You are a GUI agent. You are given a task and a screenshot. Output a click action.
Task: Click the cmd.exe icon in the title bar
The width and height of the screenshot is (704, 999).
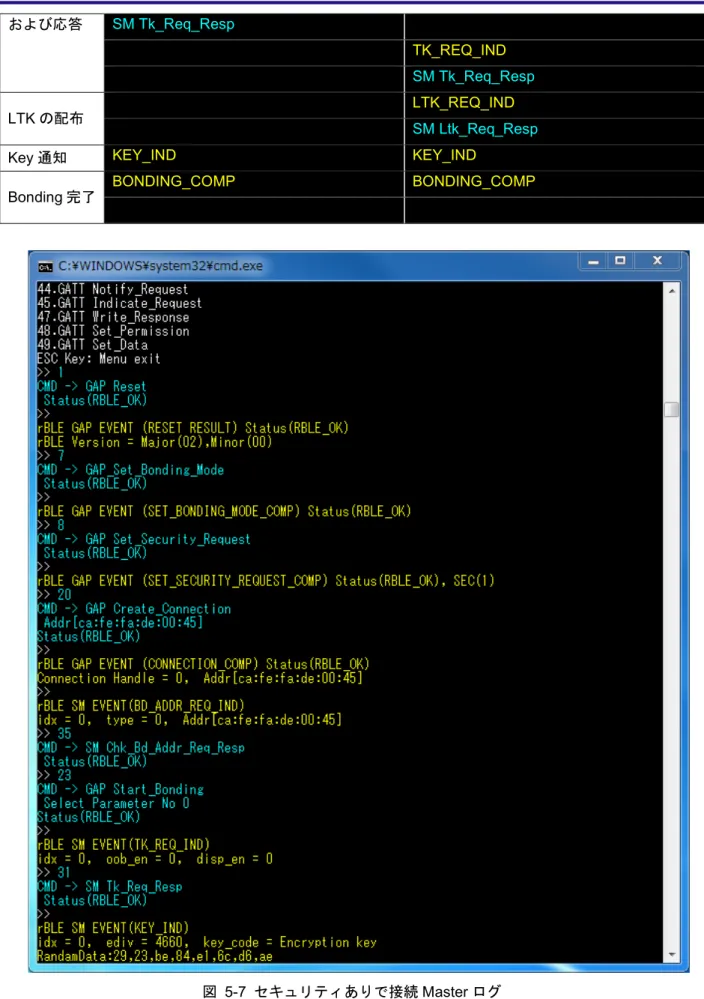coord(45,266)
